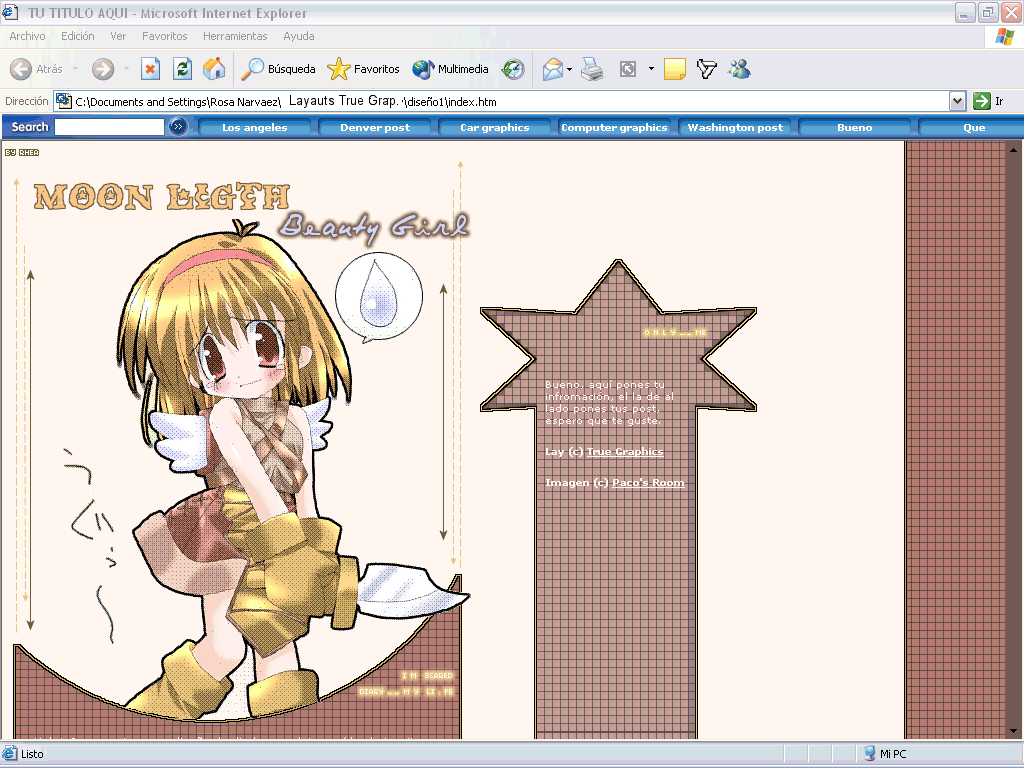
Task: Open the Favoritos menu in menu bar
Action: coord(165,37)
